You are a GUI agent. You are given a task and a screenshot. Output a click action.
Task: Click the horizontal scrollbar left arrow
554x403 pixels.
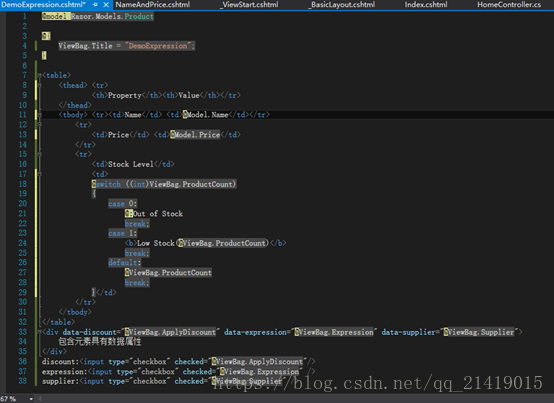(40, 399)
